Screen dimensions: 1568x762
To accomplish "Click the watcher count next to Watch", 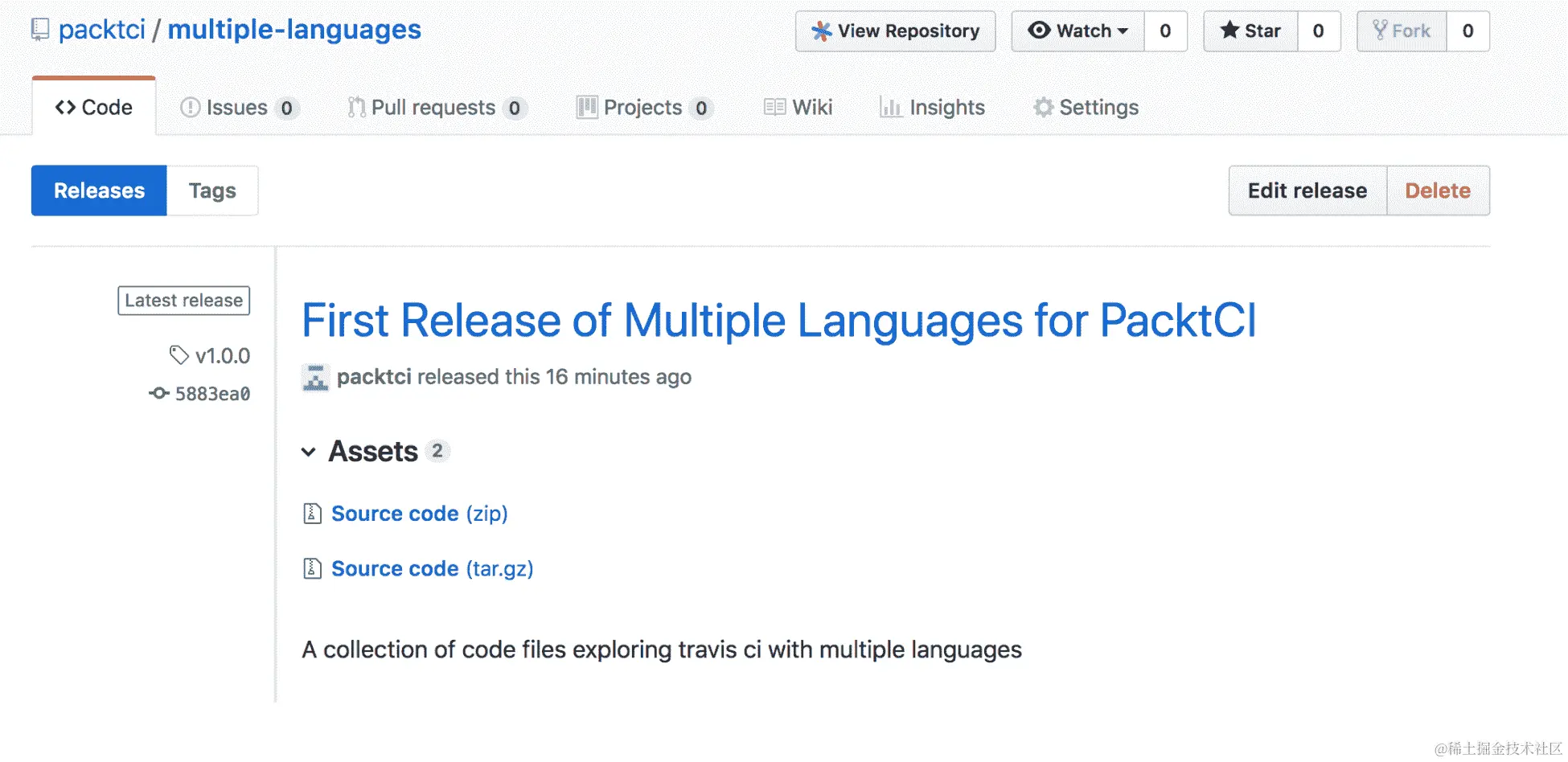I will pyautogui.click(x=1165, y=31).
